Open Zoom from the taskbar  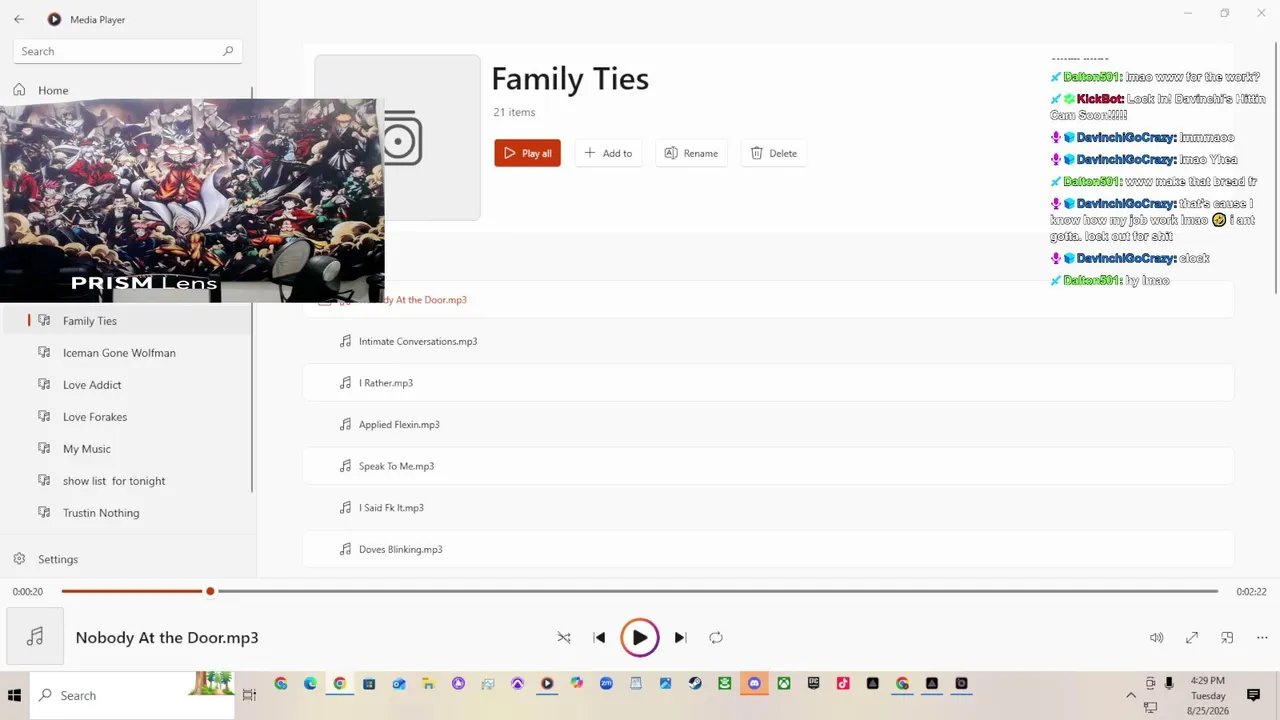click(x=606, y=684)
